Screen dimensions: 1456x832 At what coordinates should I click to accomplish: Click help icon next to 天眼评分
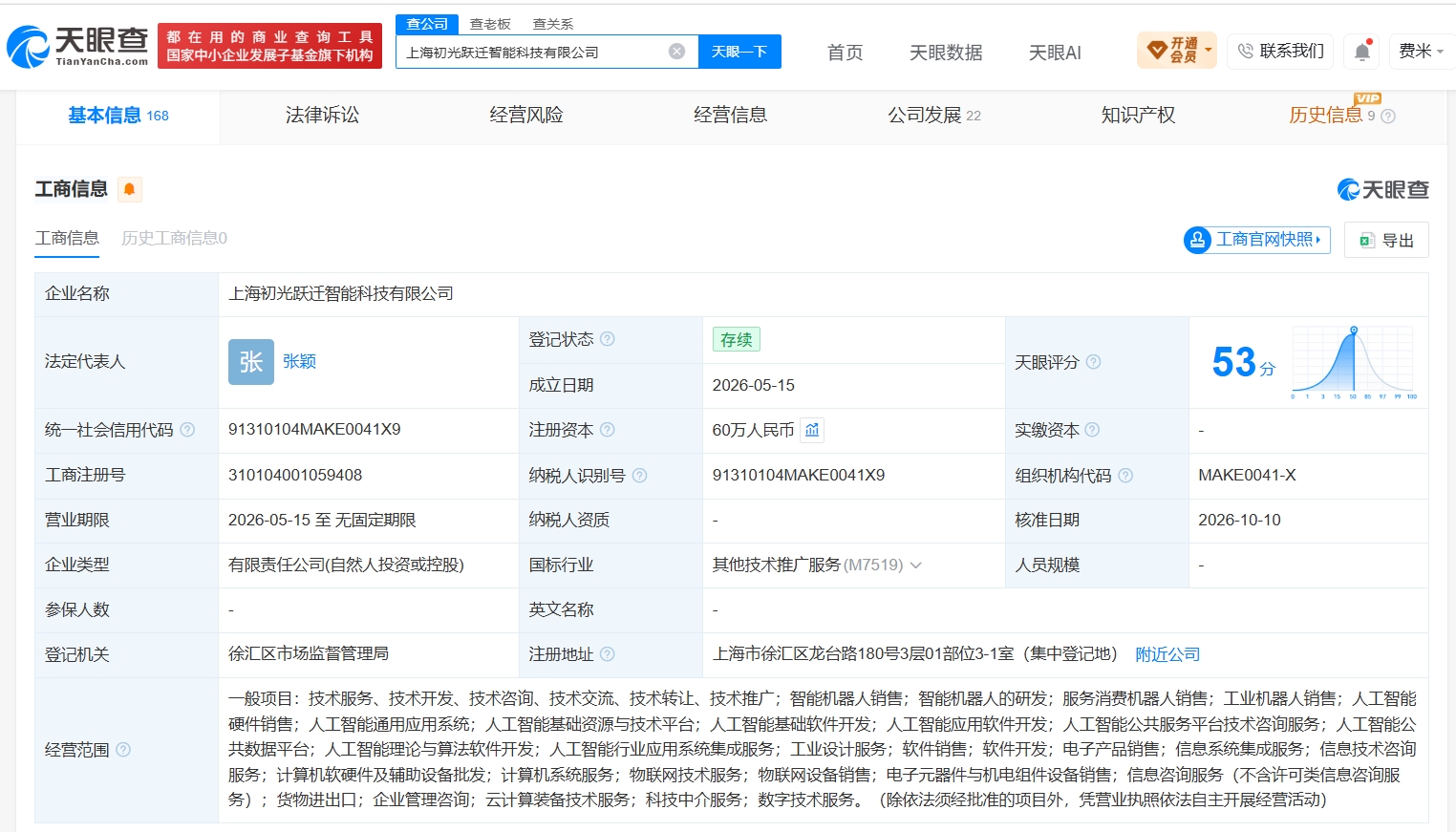click(x=1094, y=362)
